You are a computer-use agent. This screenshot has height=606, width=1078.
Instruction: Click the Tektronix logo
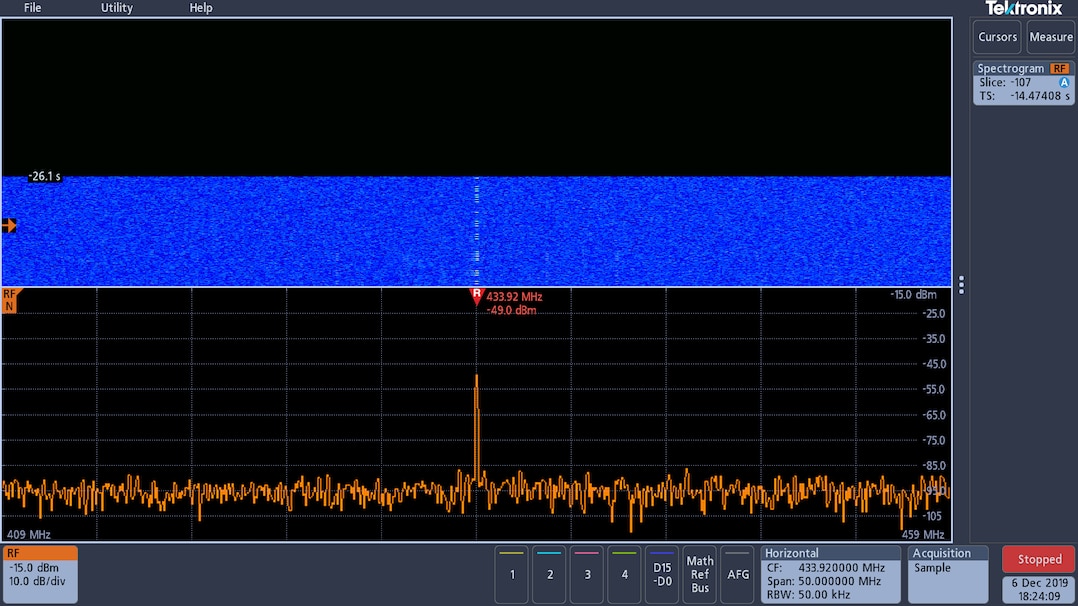point(1023,8)
